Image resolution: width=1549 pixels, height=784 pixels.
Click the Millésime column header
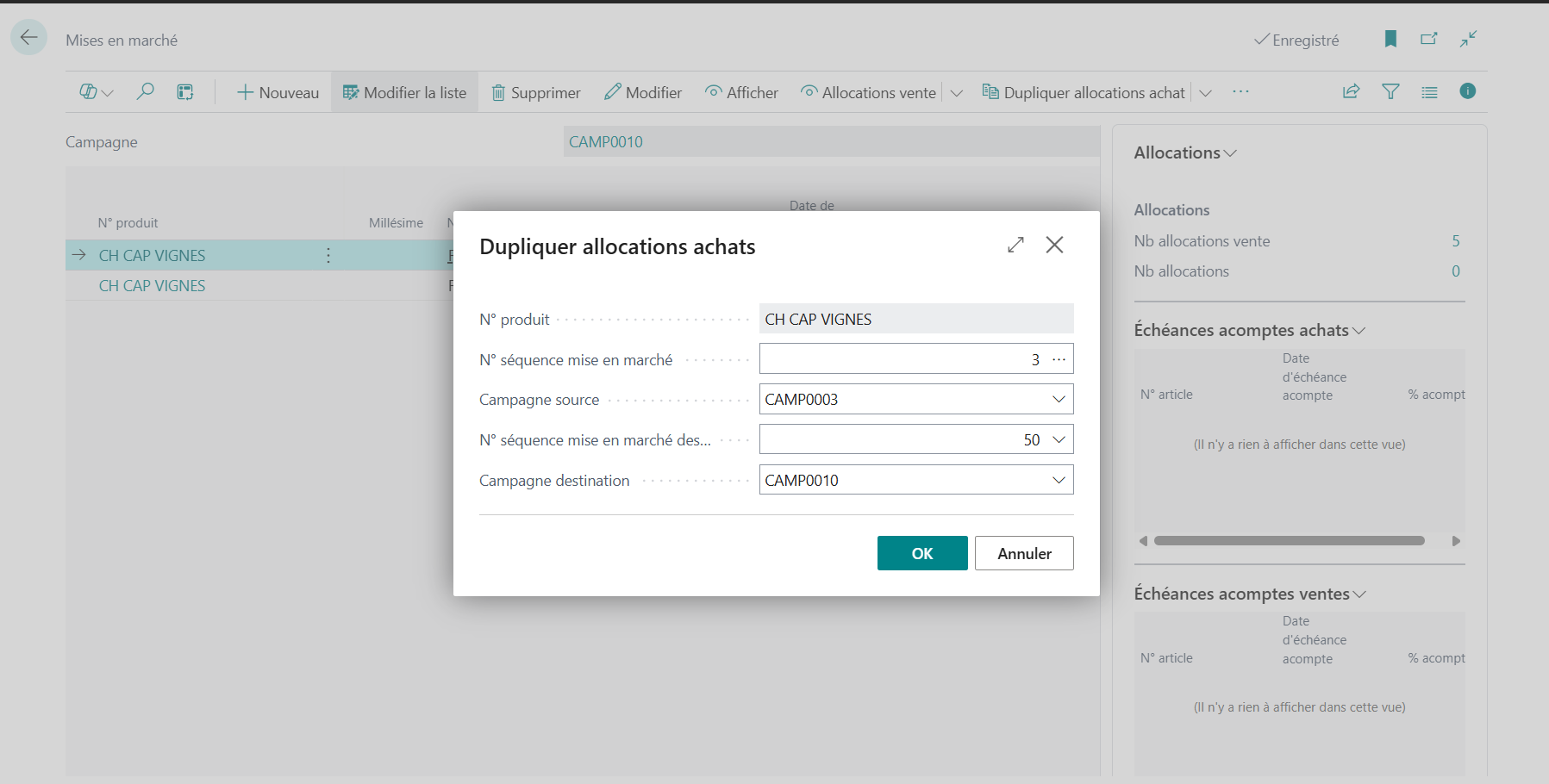pyautogui.click(x=396, y=222)
